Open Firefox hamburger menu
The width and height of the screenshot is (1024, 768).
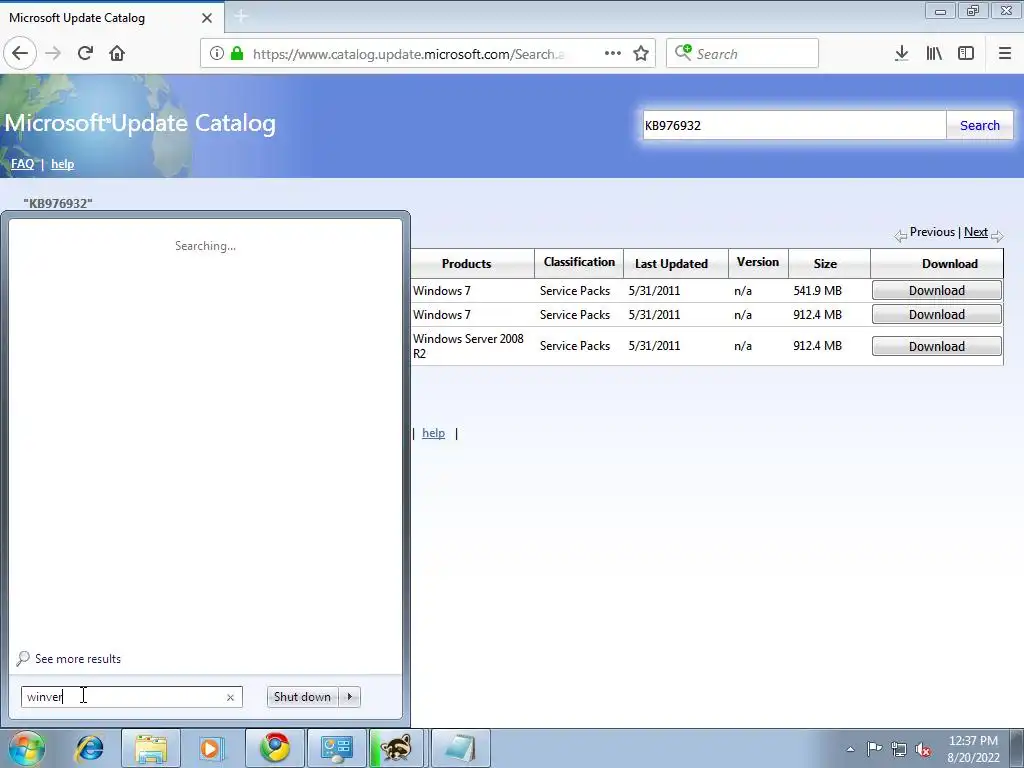[x=1005, y=54]
